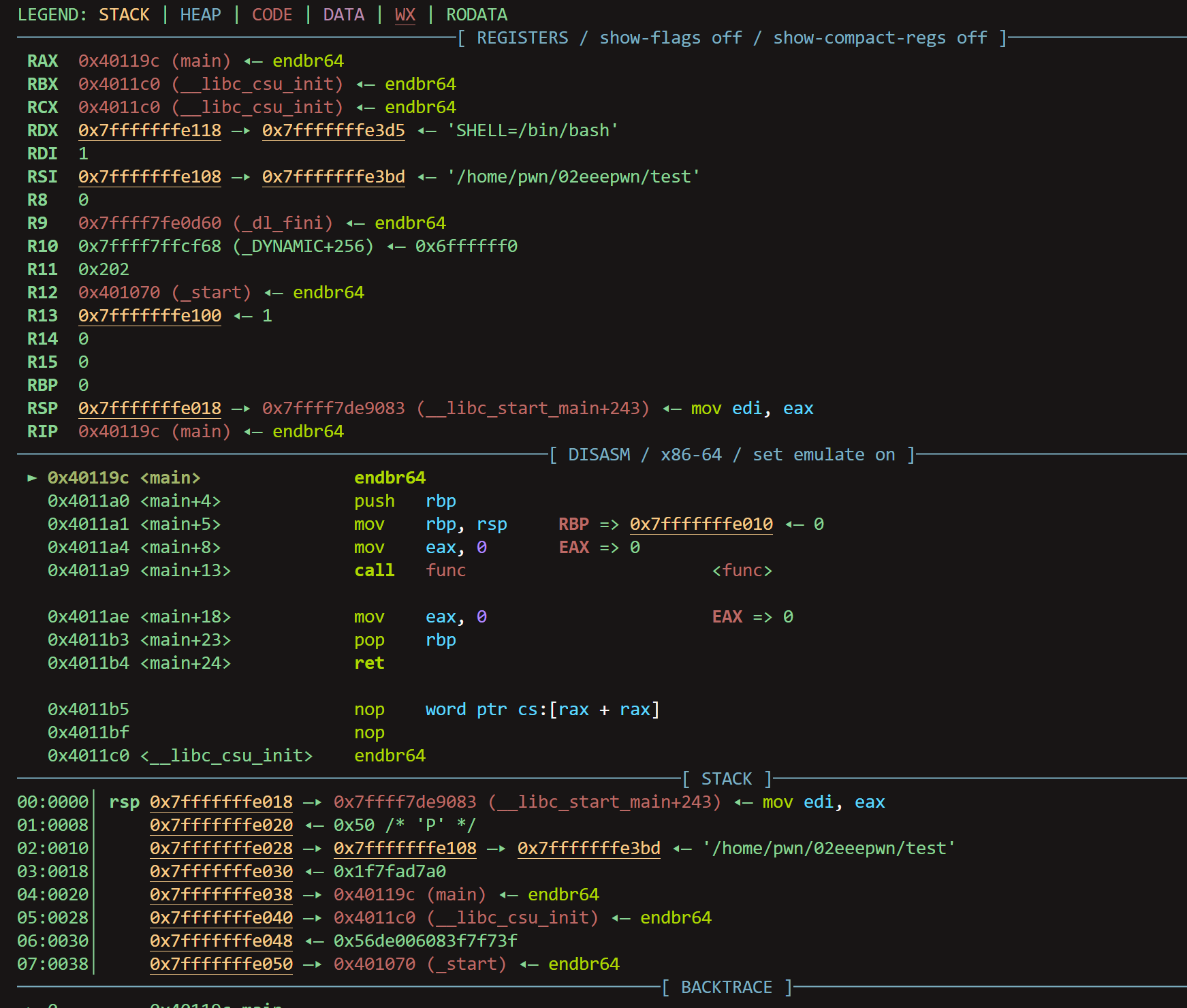Click the RIP register label
The image size is (1187, 1008).
point(42,431)
